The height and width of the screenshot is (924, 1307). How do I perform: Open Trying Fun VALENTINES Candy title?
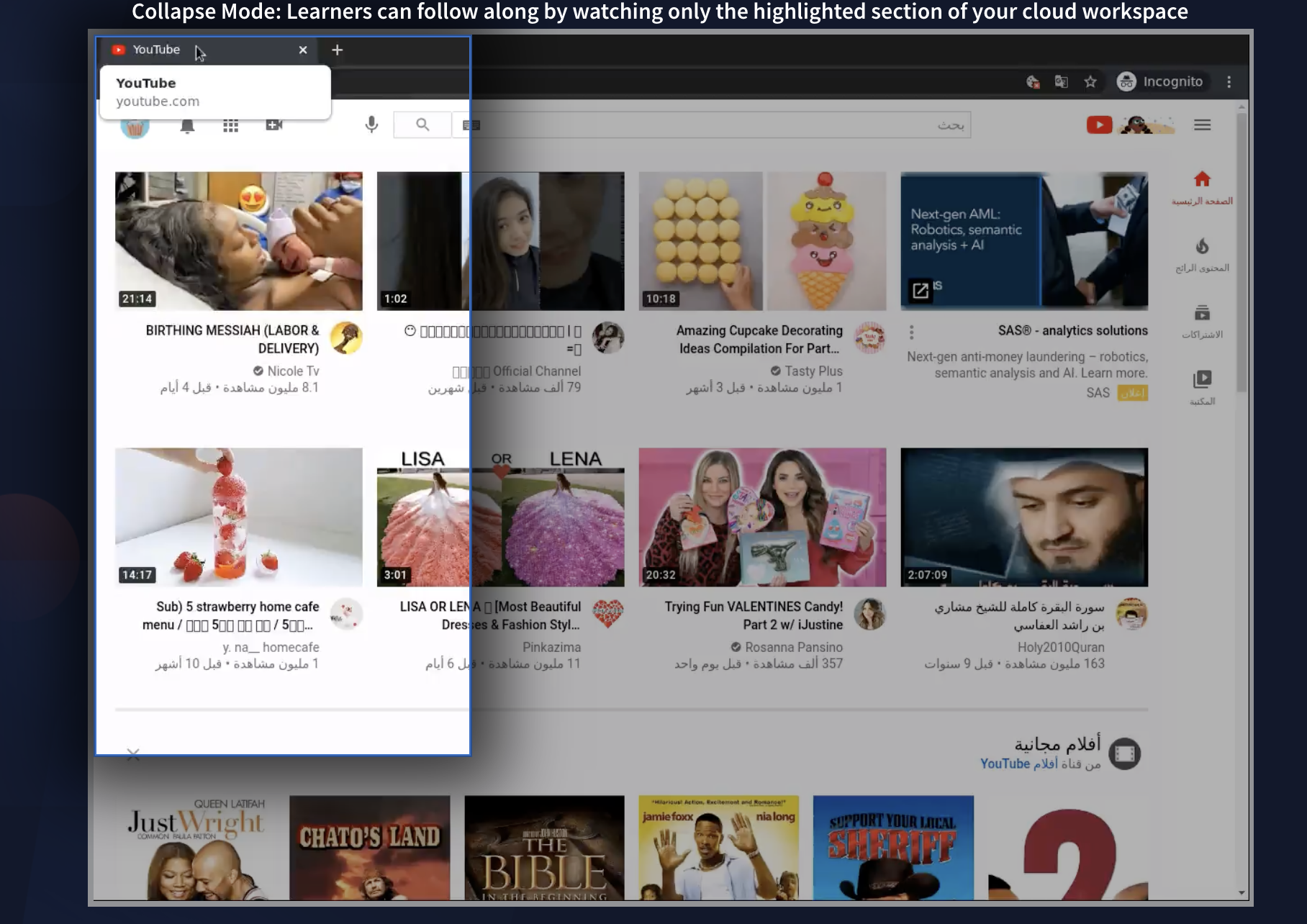754,615
